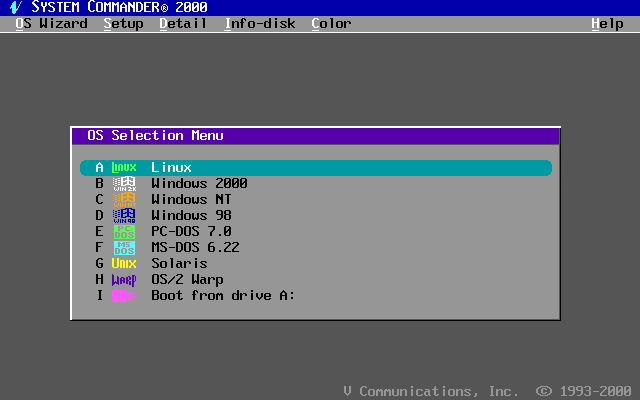
Task: Open the Color menu
Action: tap(331, 23)
